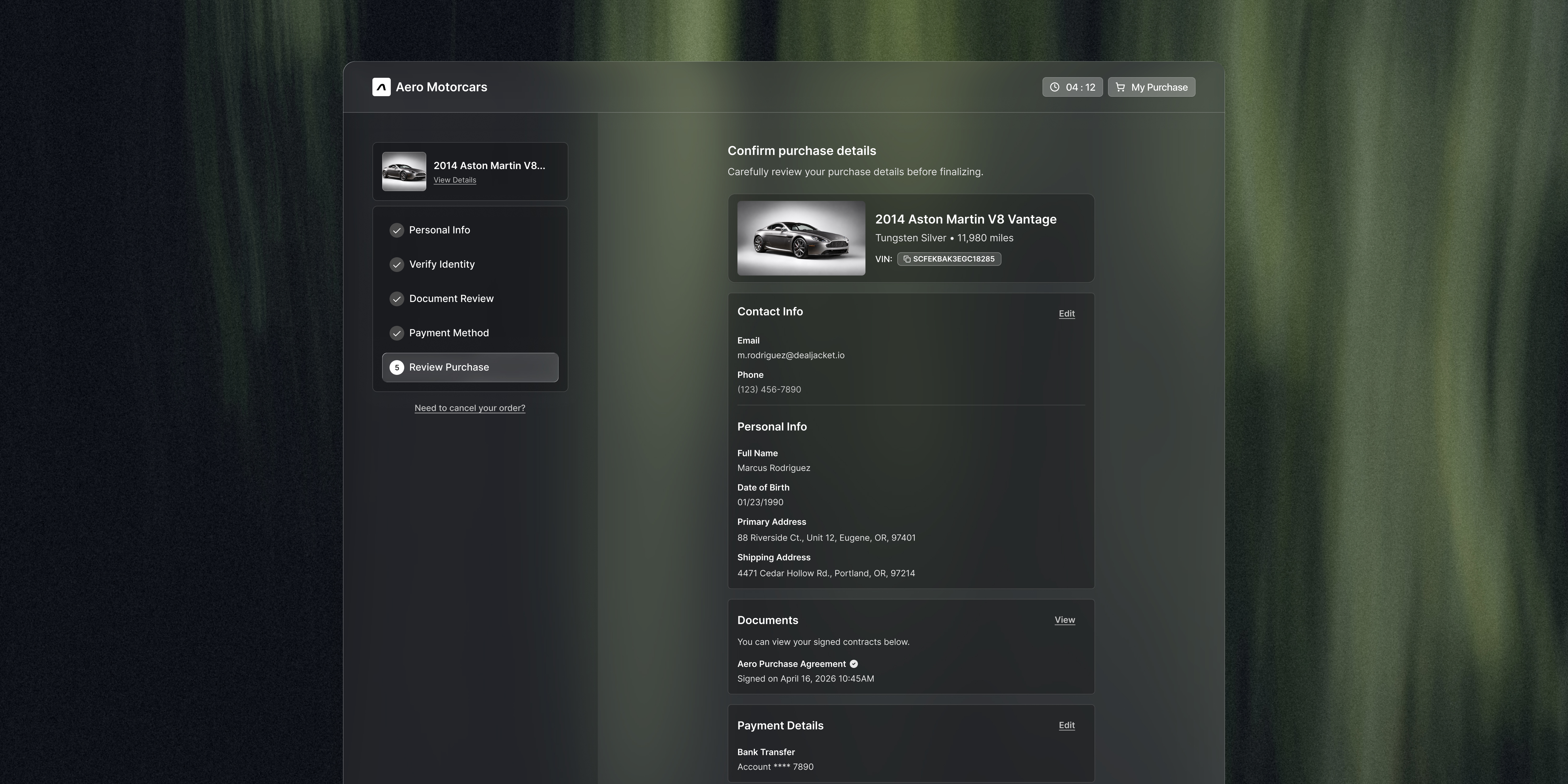1568x784 pixels.
Task: Edit the Contact Info section
Action: tap(1066, 314)
